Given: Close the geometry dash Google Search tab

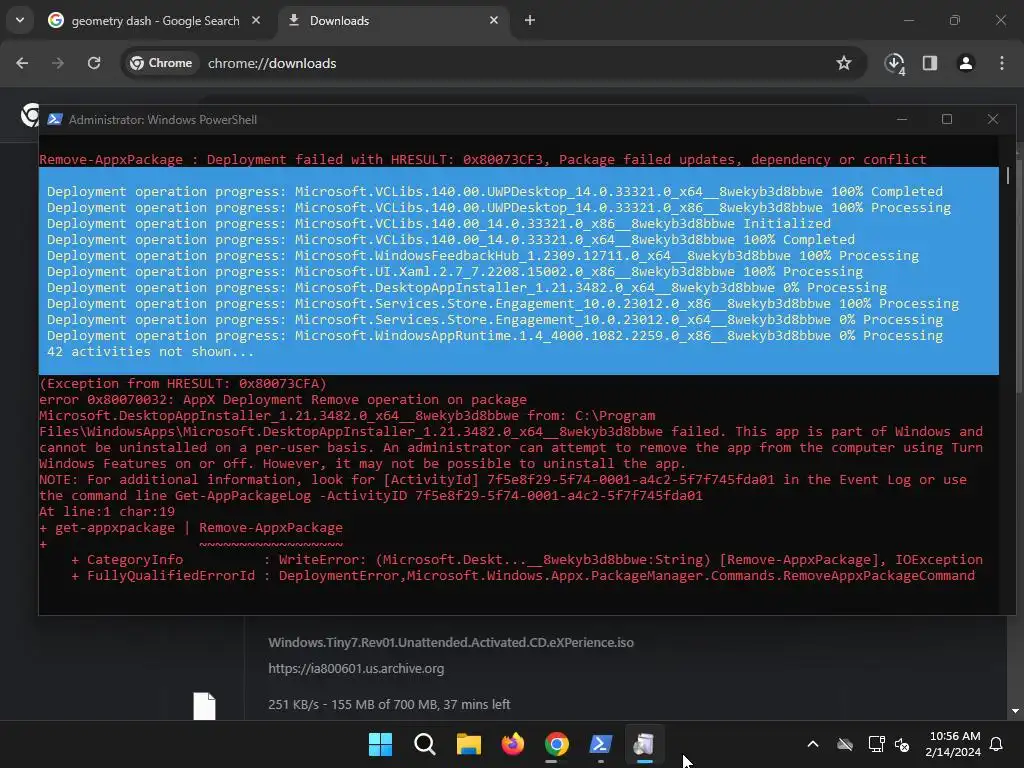Looking at the screenshot, I should [x=256, y=20].
